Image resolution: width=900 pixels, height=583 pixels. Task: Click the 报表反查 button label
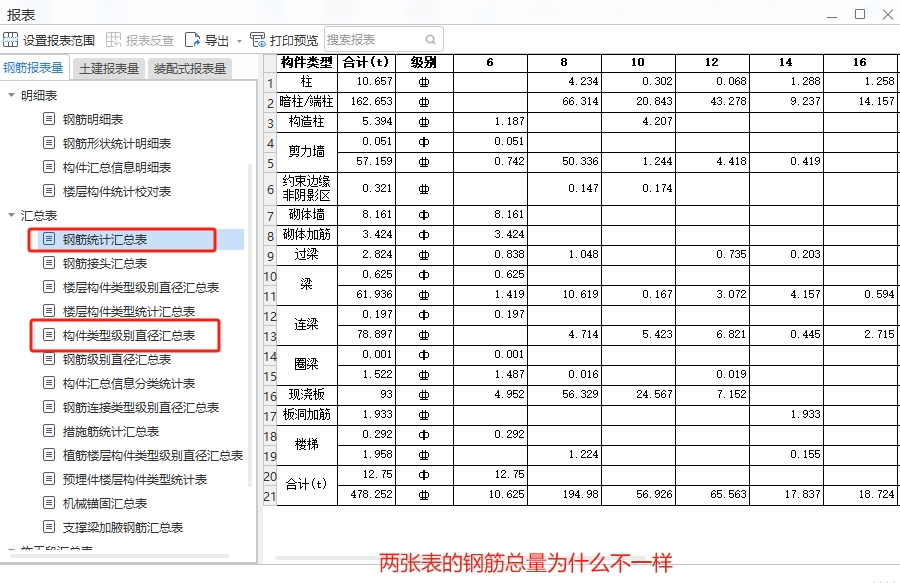coord(149,40)
